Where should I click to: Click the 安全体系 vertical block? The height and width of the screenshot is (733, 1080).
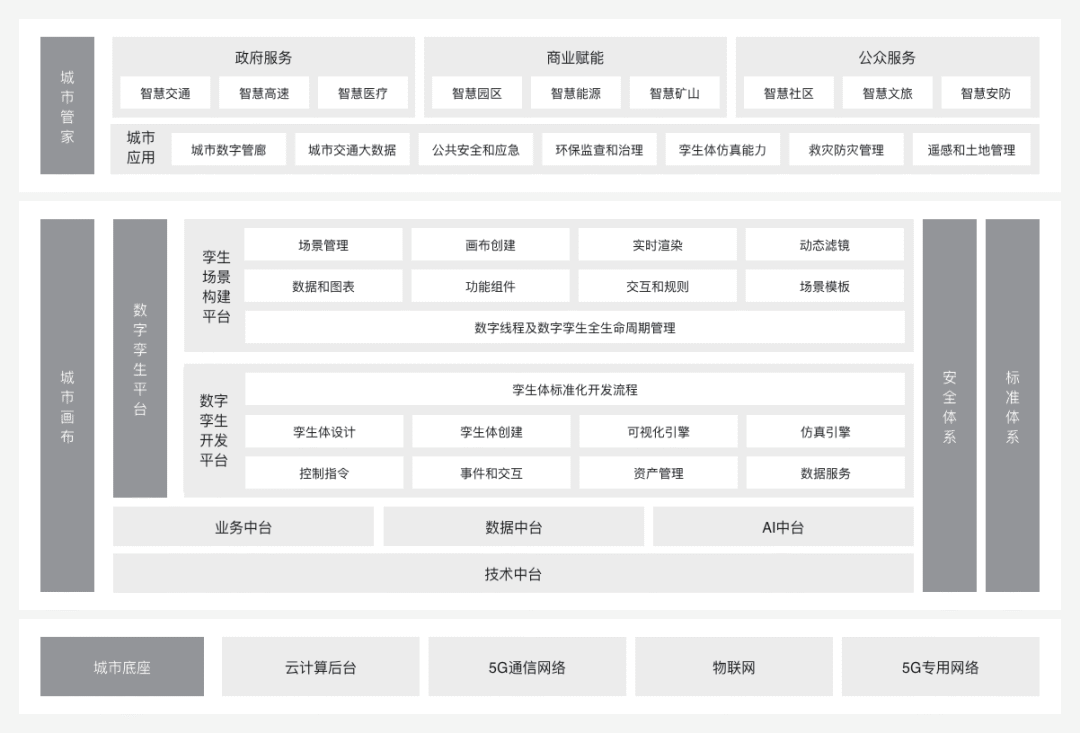coord(949,406)
